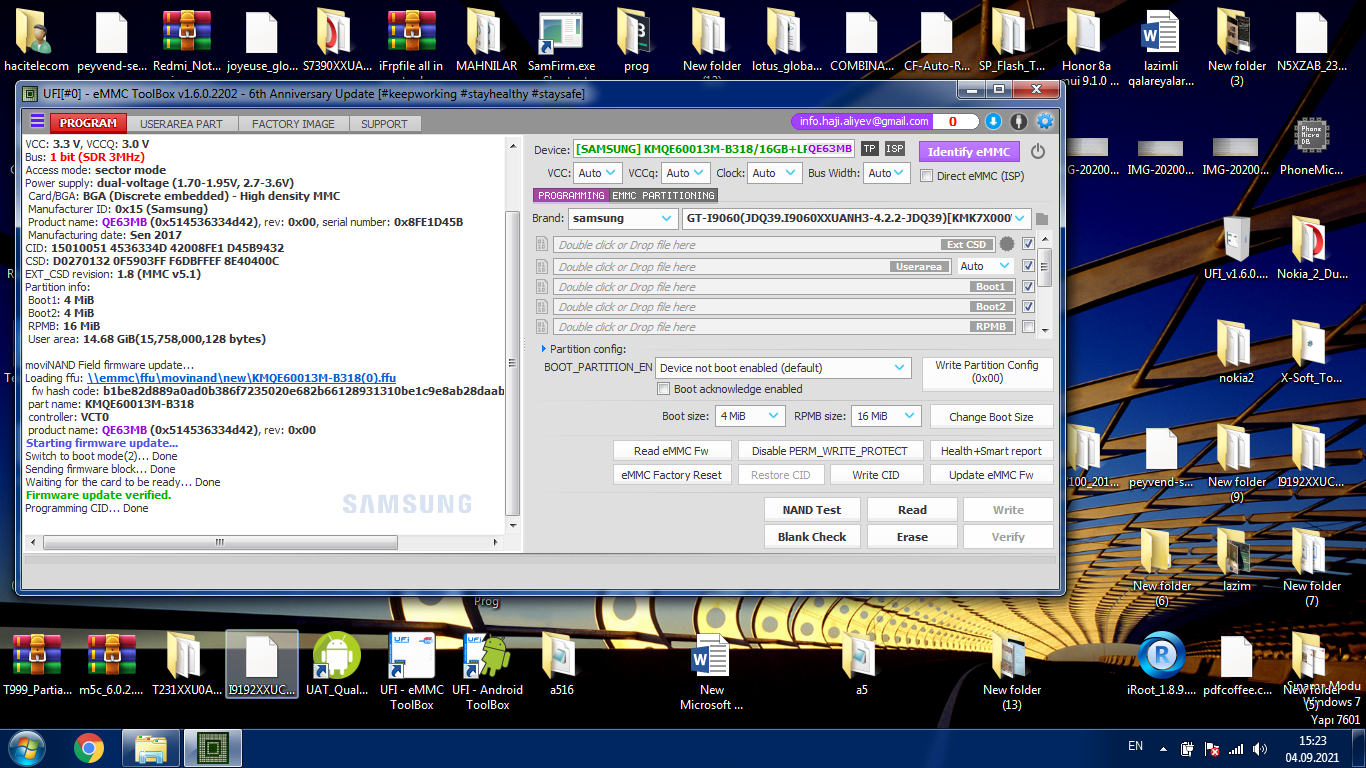The height and width of the screenshot is (768, 1366).
Task: Click the UFI eMMC taskbar button
Action: [212, 748]
